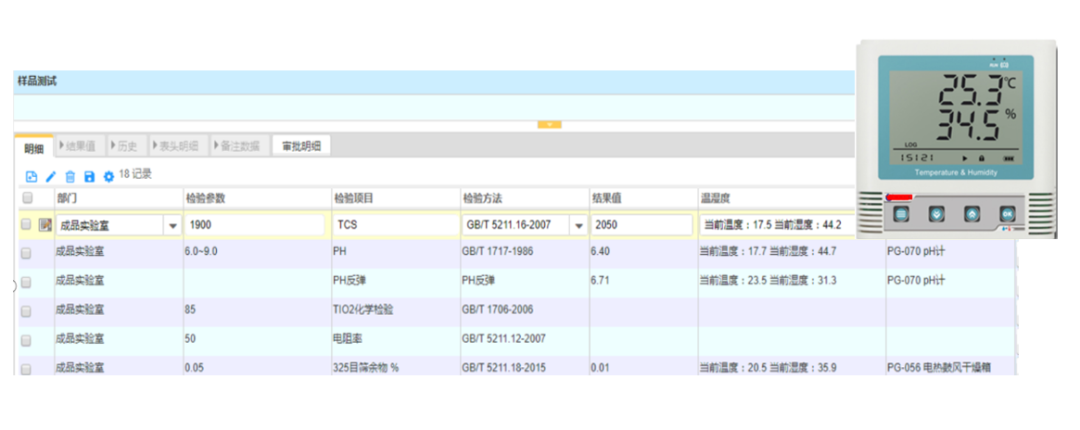Image resolution: width=1080 pixels, height=430 pixels.
Task: Check the checkbox for the TCS row
Action: [x=26, y=225]
